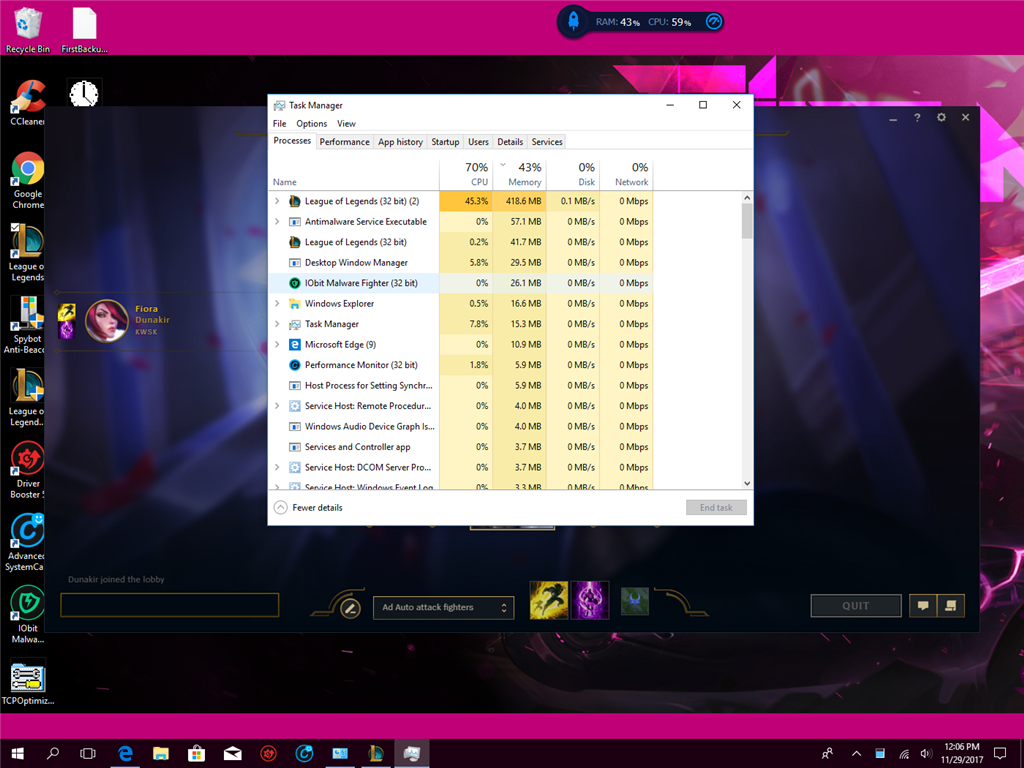The height and width of the screenshot is (768, 1024).
Task: Expand Antimalware Service Executable process
Action: [277, 221]
